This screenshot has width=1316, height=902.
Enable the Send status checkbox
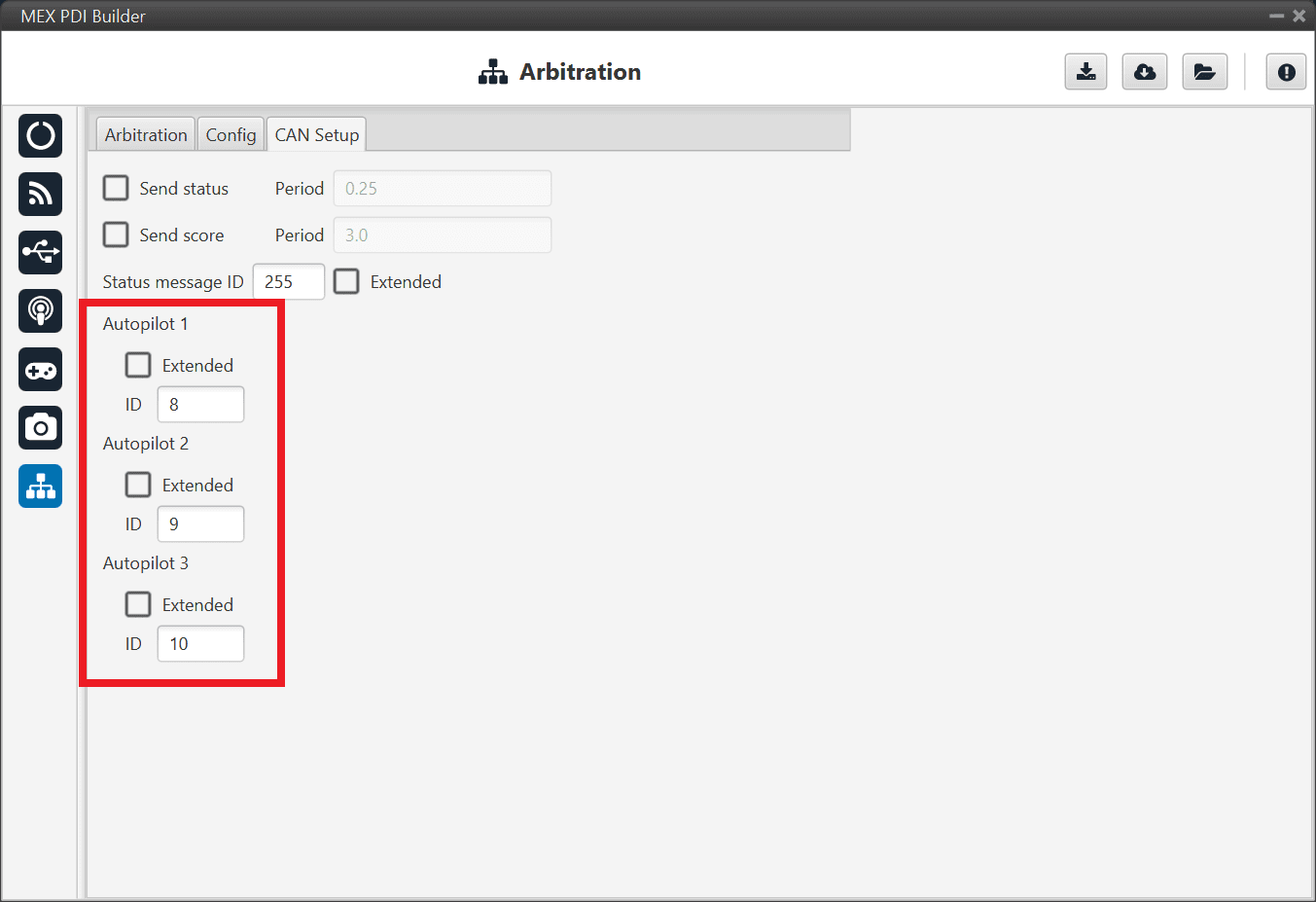click(x=116, y=188)
